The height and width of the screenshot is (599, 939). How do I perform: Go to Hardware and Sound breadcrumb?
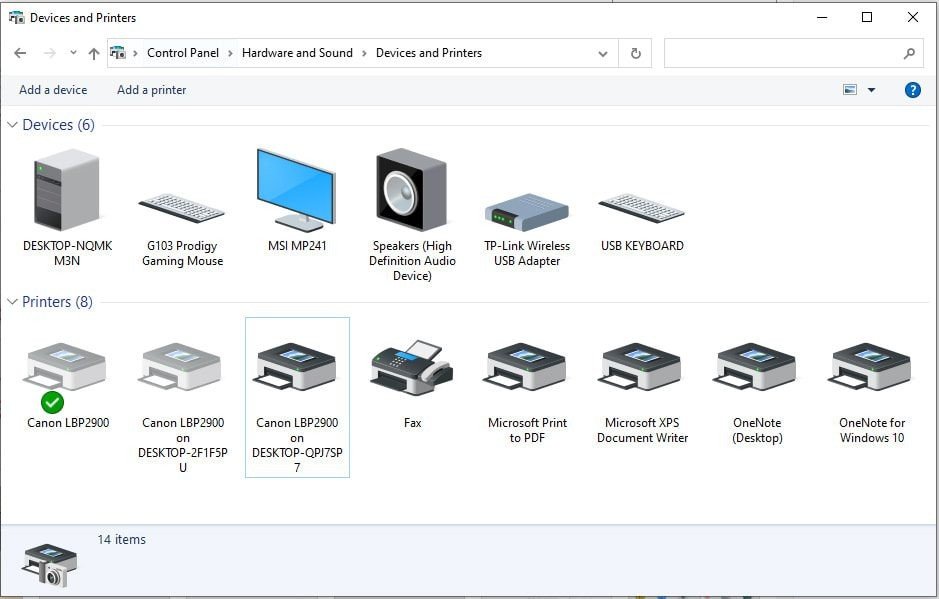(x=297, y=53)
